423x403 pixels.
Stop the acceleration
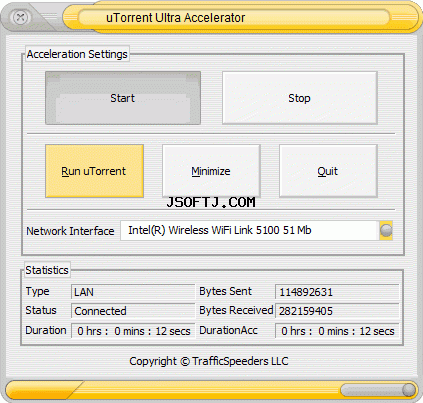click(x=300, y=98)
